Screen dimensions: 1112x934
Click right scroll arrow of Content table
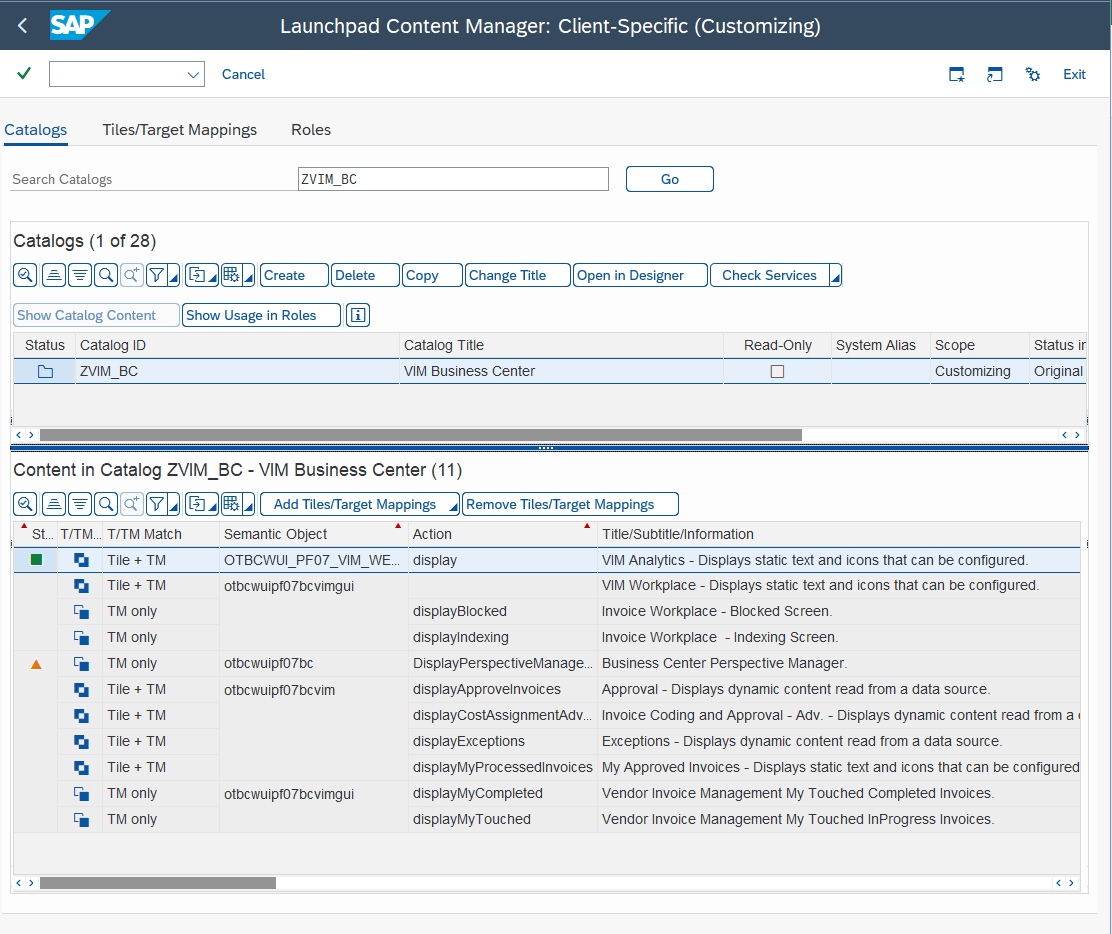(1072, 883)
